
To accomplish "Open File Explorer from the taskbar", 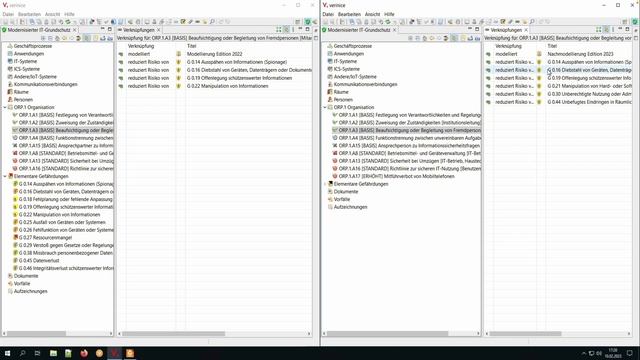I will point(53,353).
